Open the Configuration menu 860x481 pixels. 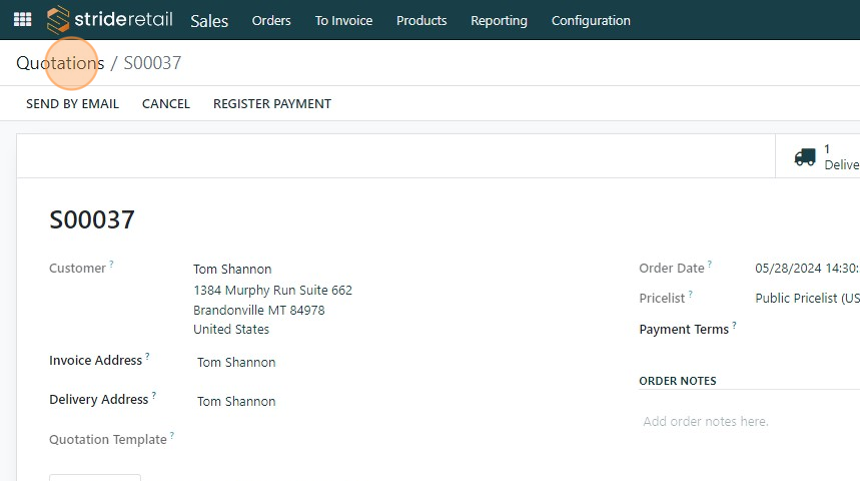click(591, 20)
